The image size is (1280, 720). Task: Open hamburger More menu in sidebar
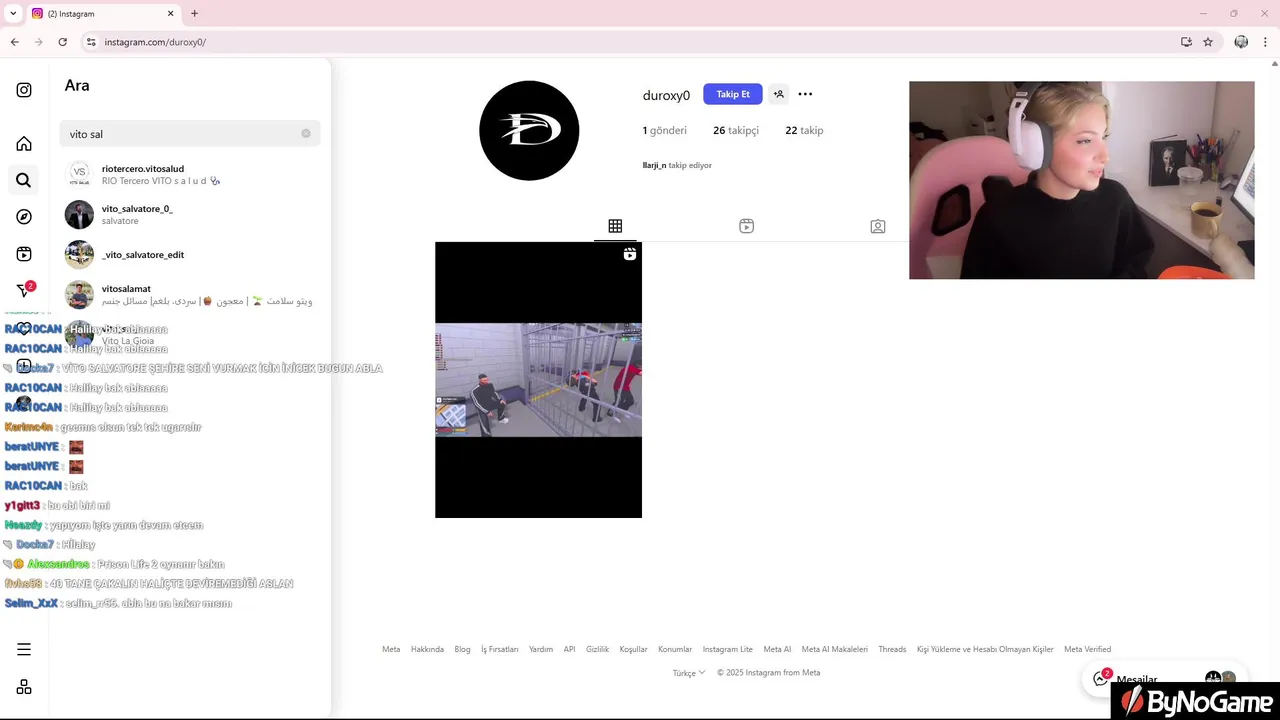24,649
